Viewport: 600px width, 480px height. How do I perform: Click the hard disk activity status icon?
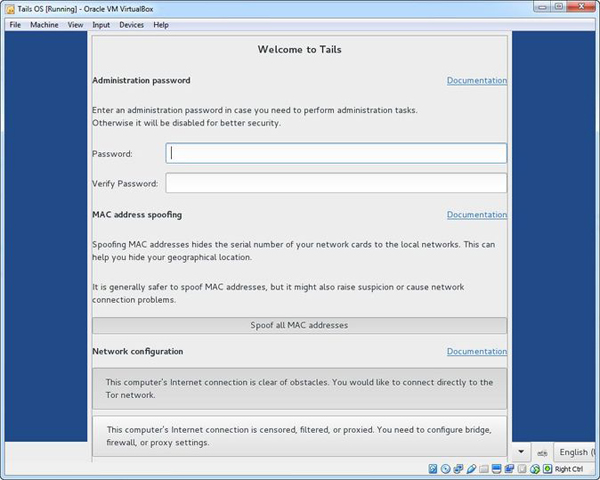[433, 469]
